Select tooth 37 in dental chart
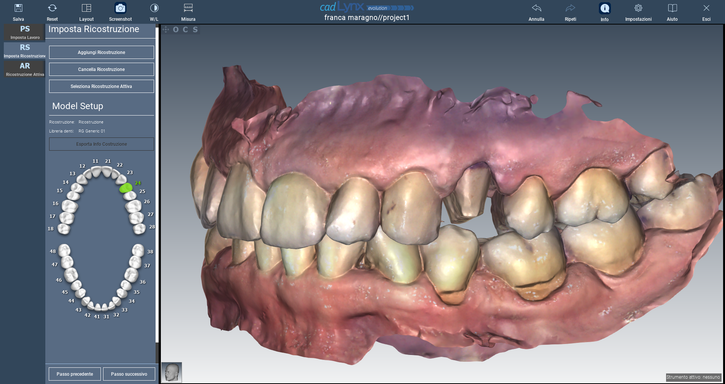 pyautogui.click(x=135, y=262)
